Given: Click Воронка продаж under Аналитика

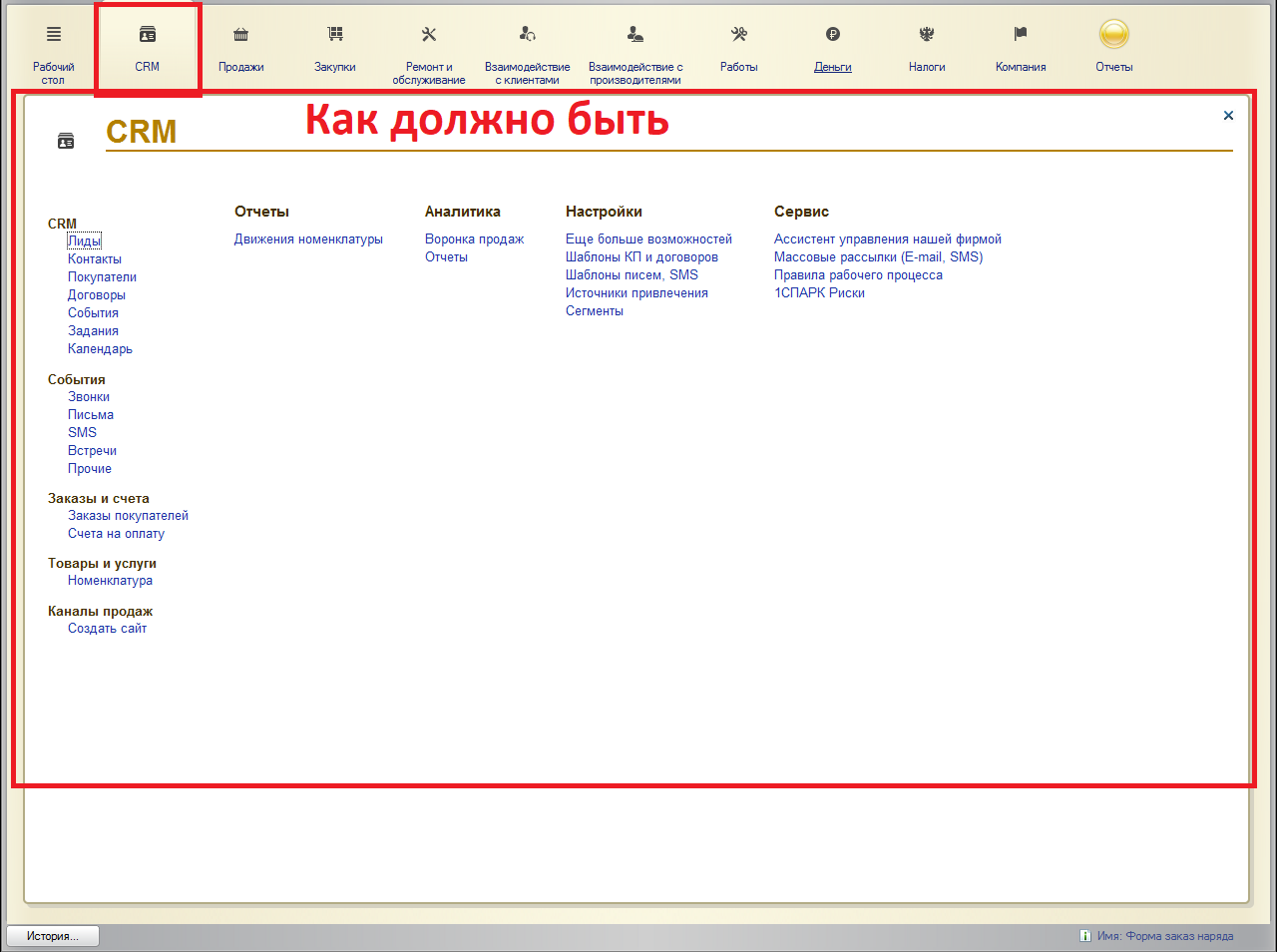Looking at the screenshot, I should coord(474,239).
